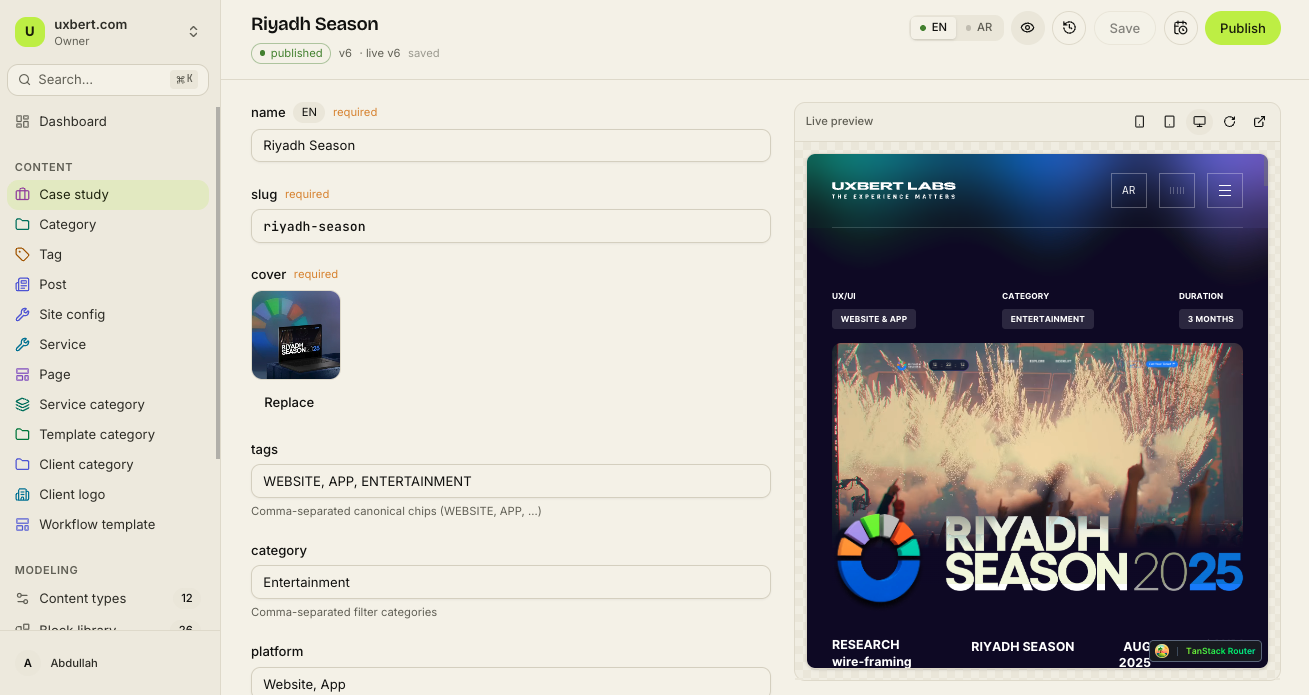
Task: Toggle preview visibility eye icon
Action: pyautogui.click(x=1027, y=28)
